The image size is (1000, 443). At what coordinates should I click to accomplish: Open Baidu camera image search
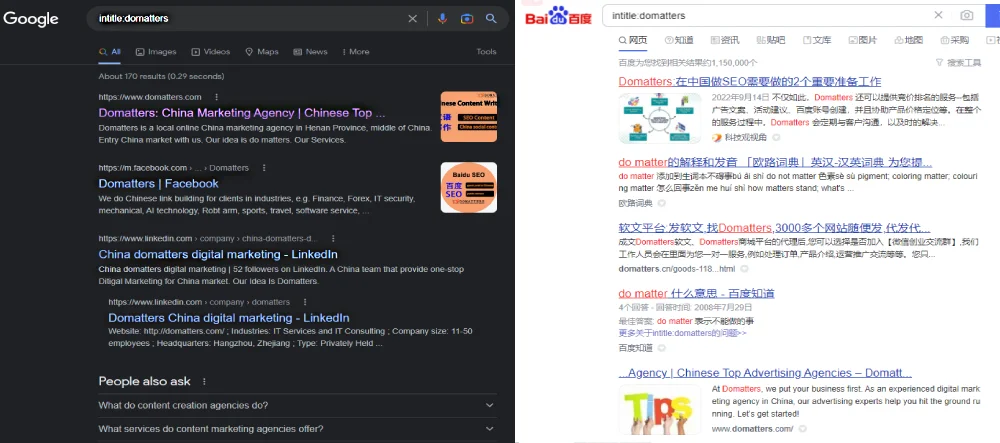point(967,15)
